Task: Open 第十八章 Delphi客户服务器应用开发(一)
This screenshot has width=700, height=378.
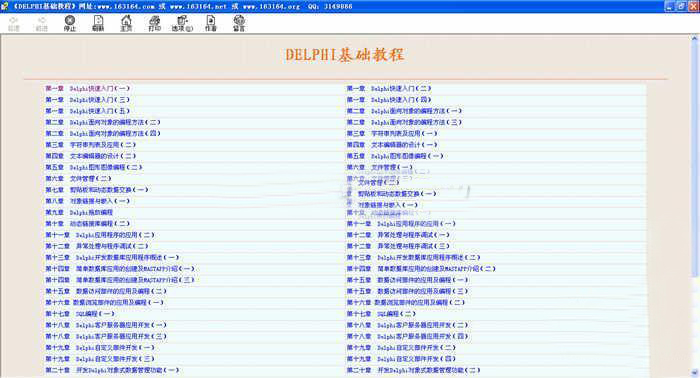Action: point(106,325)
